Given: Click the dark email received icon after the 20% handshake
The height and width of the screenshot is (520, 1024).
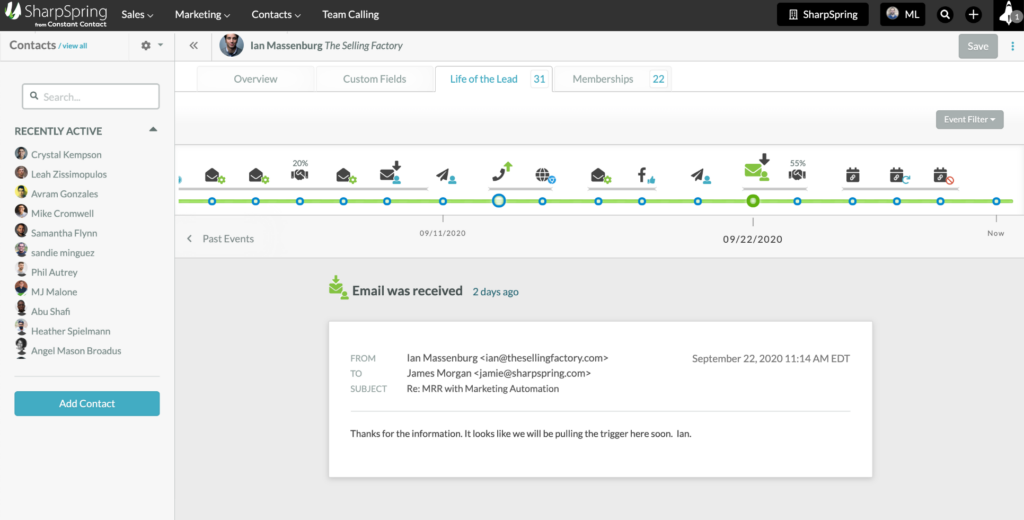Looking at the screenshot, I should (391, 172).
